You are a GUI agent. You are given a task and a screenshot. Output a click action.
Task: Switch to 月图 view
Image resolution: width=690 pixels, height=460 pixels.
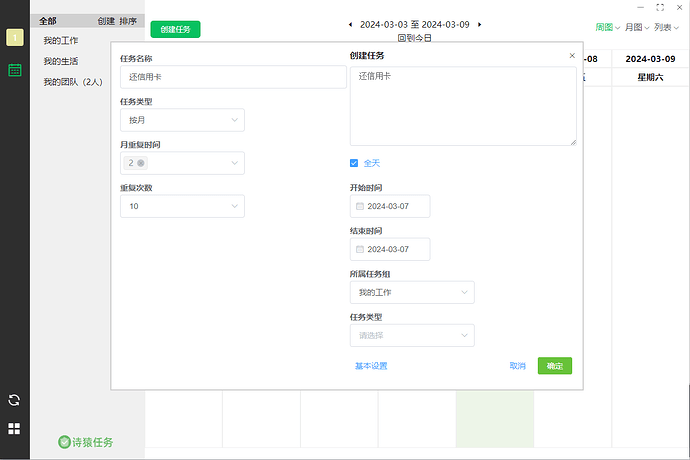[636, 28]
